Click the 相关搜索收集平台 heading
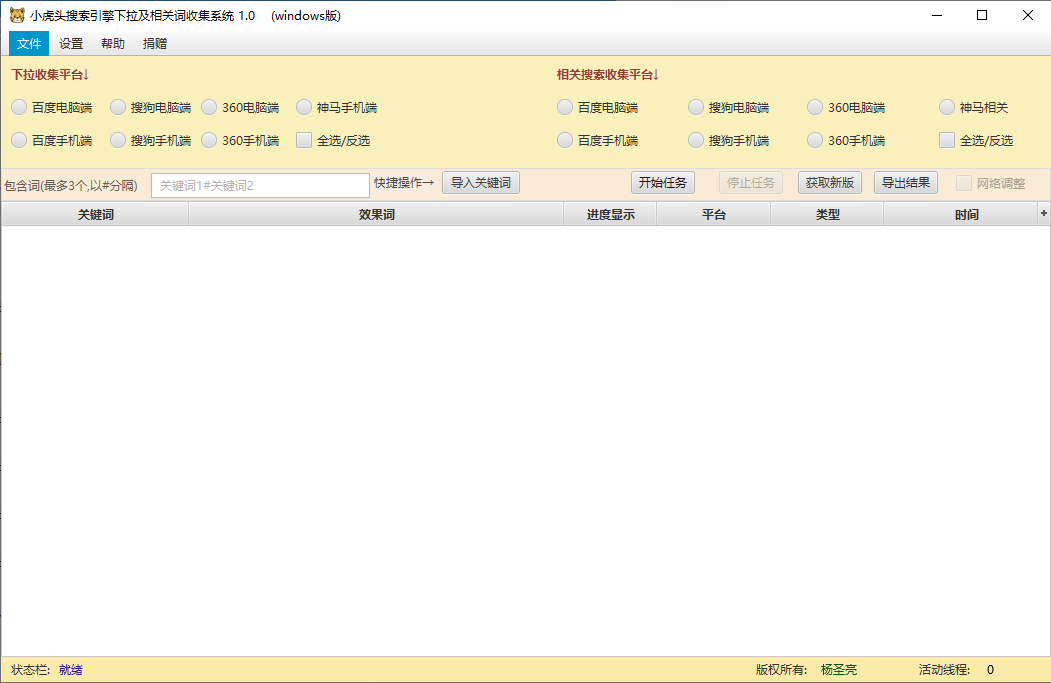This screenshot has height=683, width=1051. [x=608, y=74]
